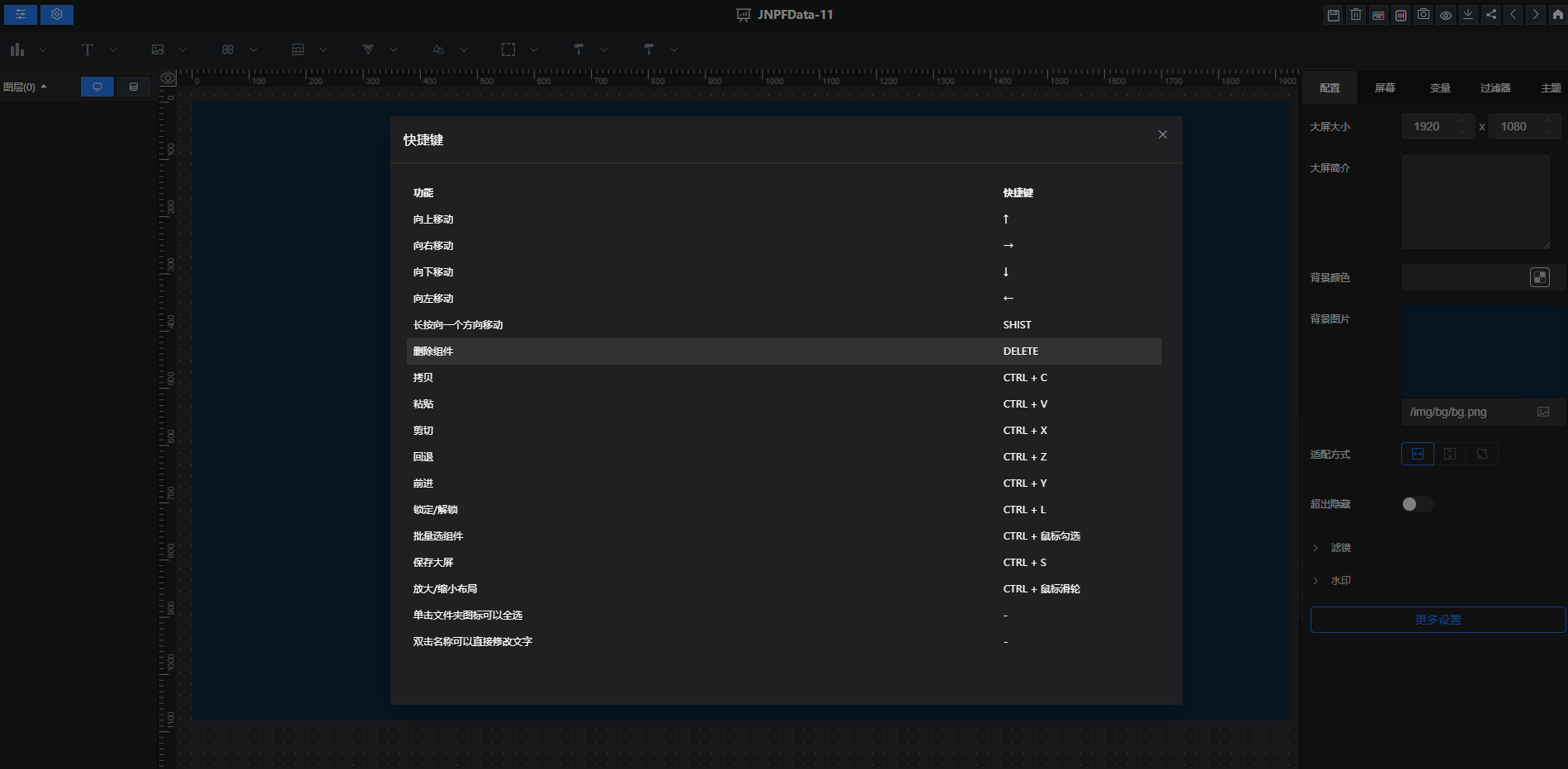Switch to the 变量 tab
1568x769 pixels.
click(x=1440, y=88)
